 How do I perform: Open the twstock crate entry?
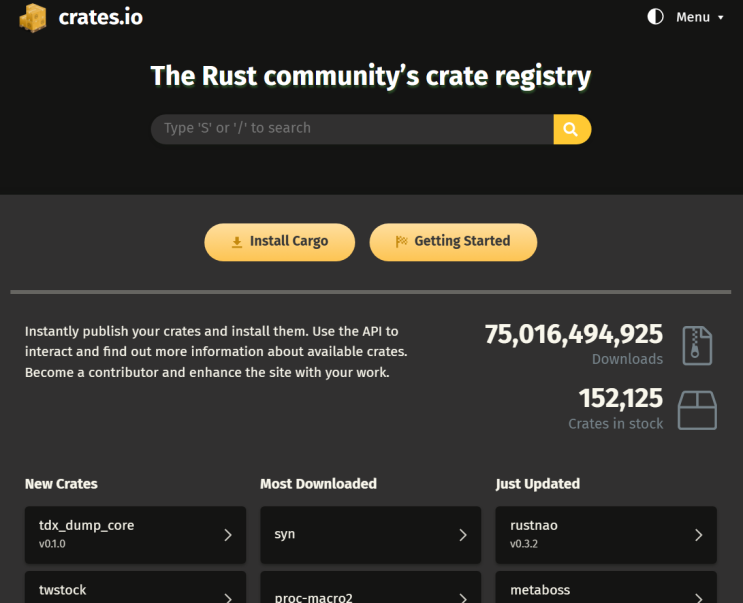click(x=120, y=592)
